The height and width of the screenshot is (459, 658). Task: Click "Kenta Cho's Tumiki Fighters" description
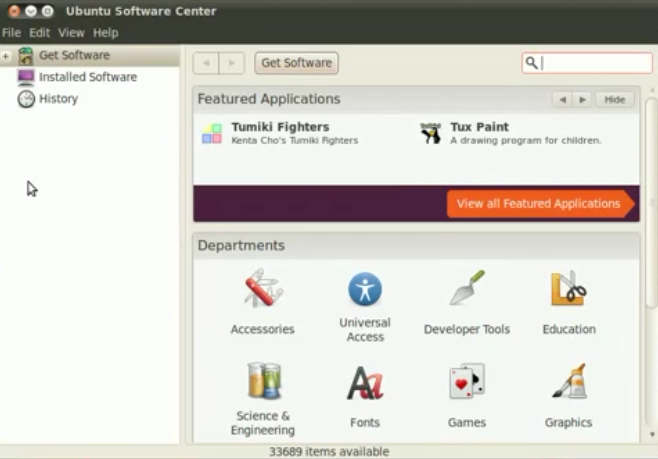point(295,141)
